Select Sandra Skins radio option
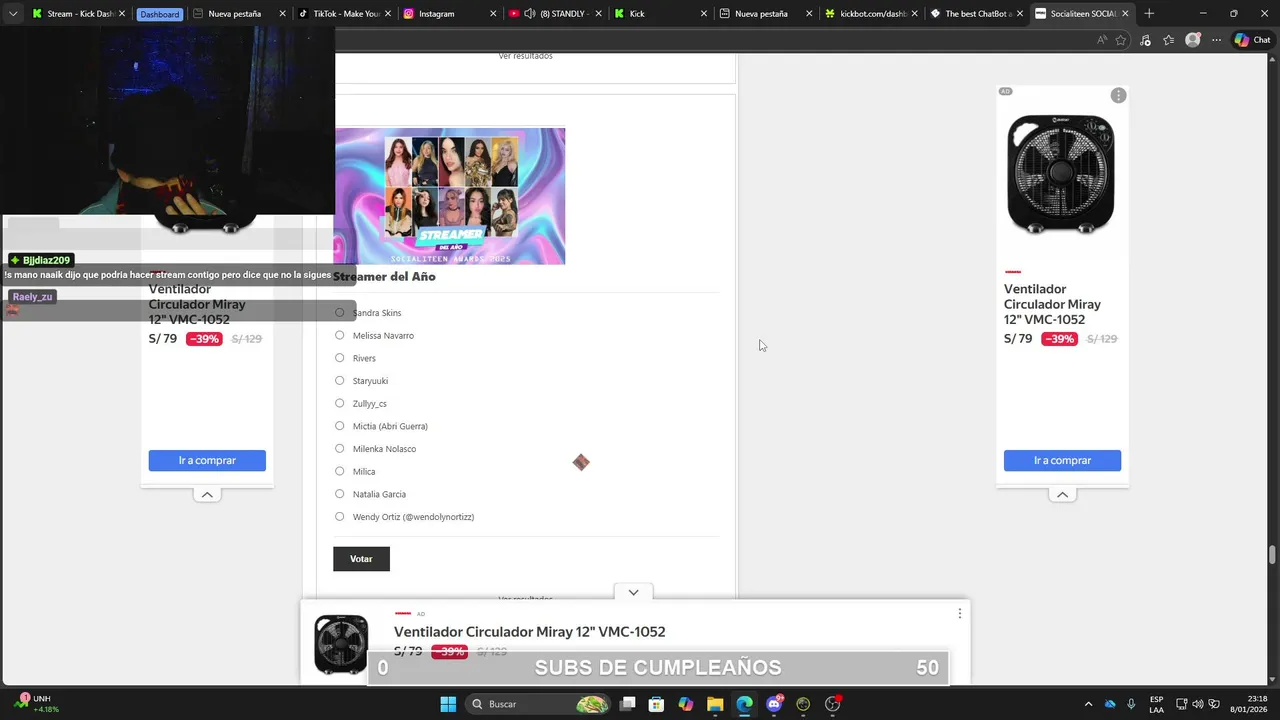1280x720 pixels. 339,313
